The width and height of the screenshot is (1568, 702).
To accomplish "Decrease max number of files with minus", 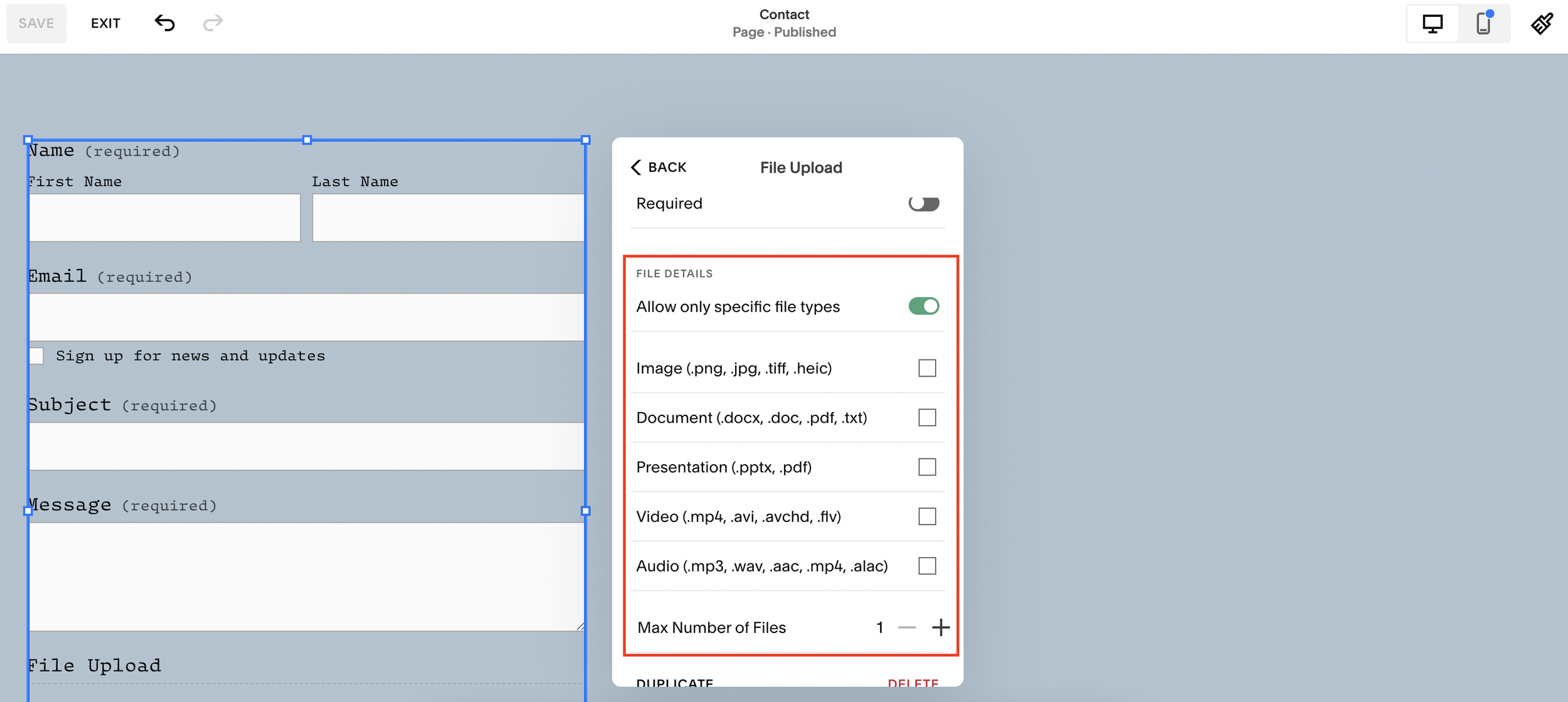I will click(x=907, y=627).
